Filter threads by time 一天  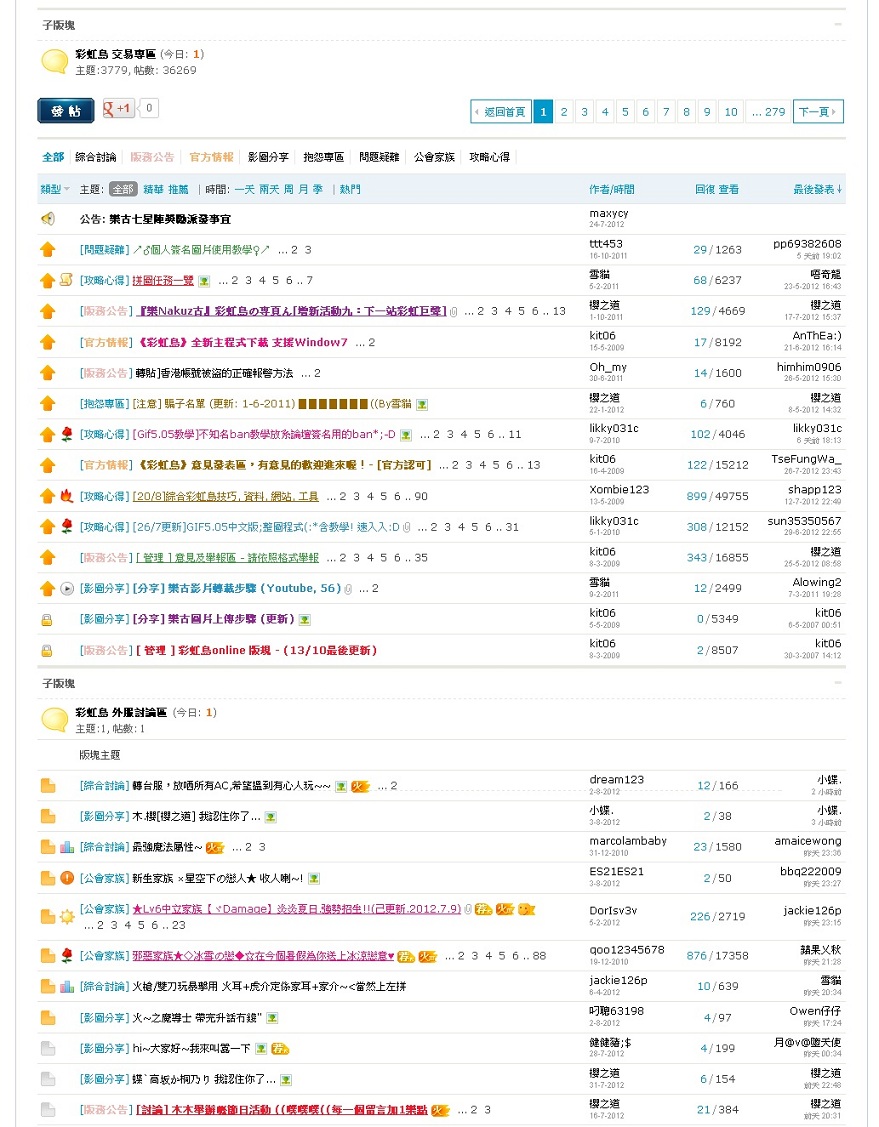tap(244, 189)
